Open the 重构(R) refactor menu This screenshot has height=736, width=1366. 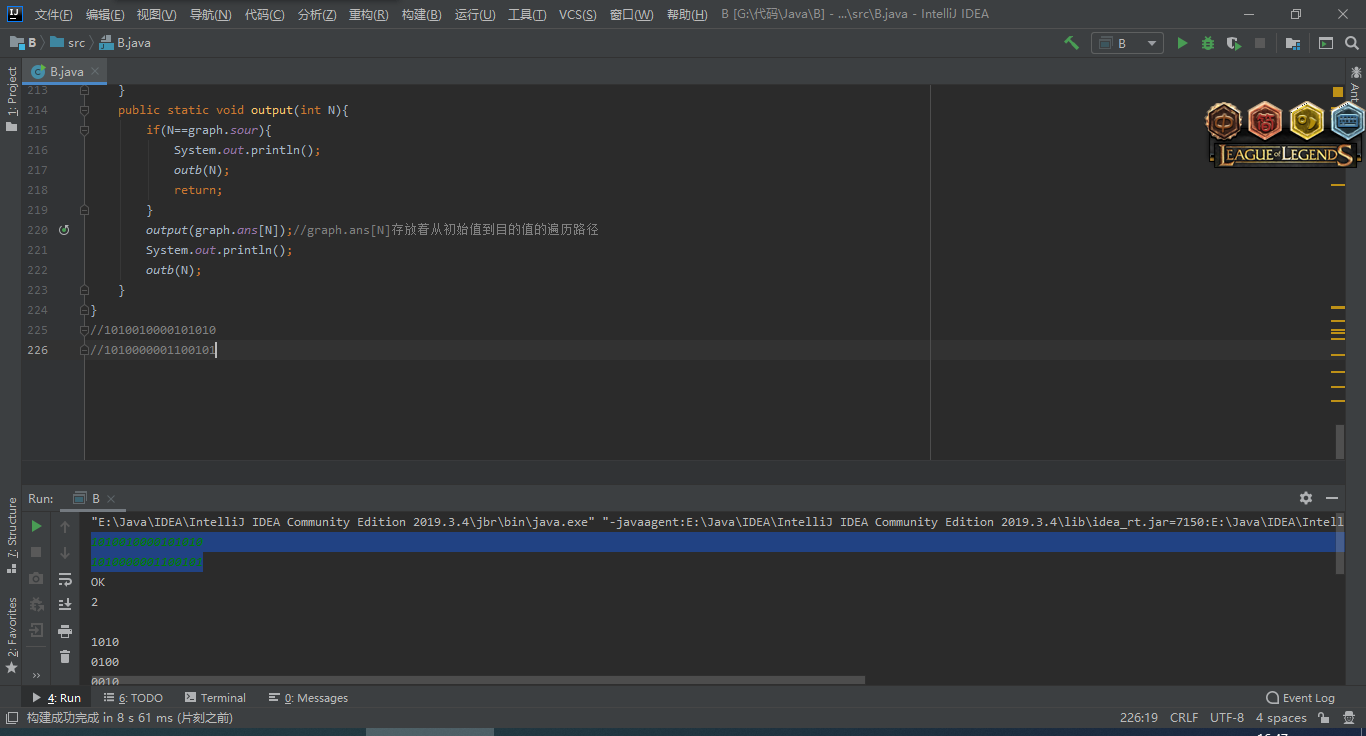(368, 15)
